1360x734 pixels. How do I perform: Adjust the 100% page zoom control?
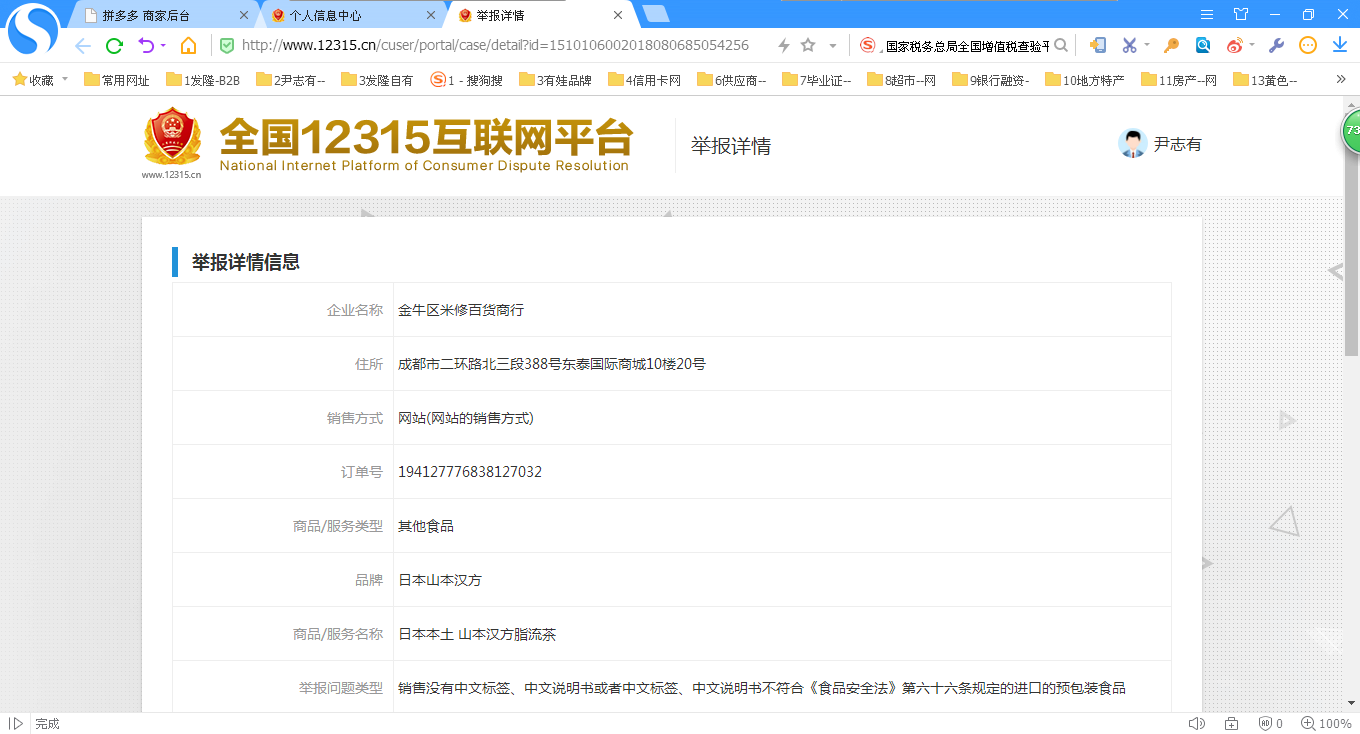point(1326,723)
